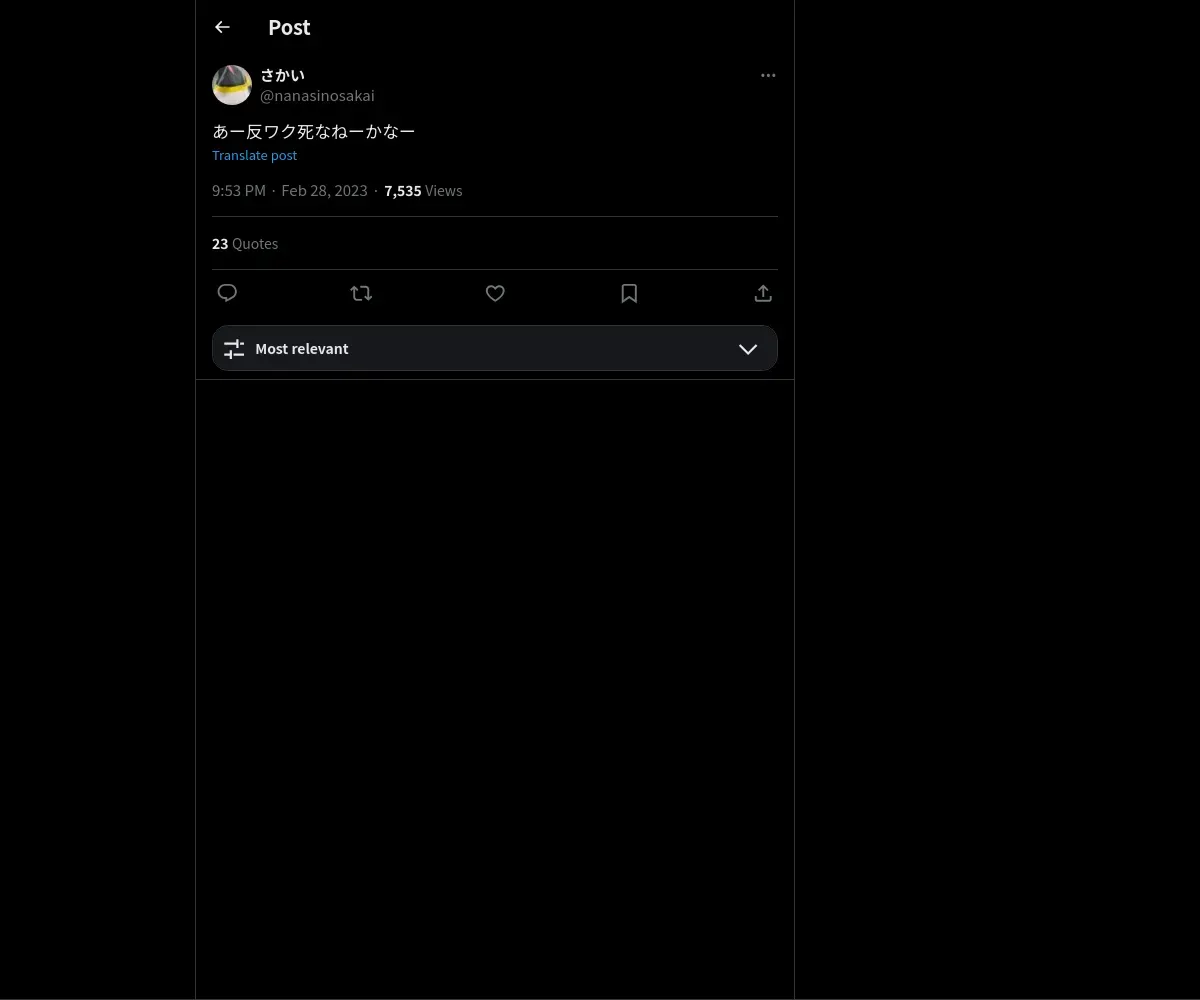
Task: Click the 9:53 PM timestamp
Action: click(239, 191)
